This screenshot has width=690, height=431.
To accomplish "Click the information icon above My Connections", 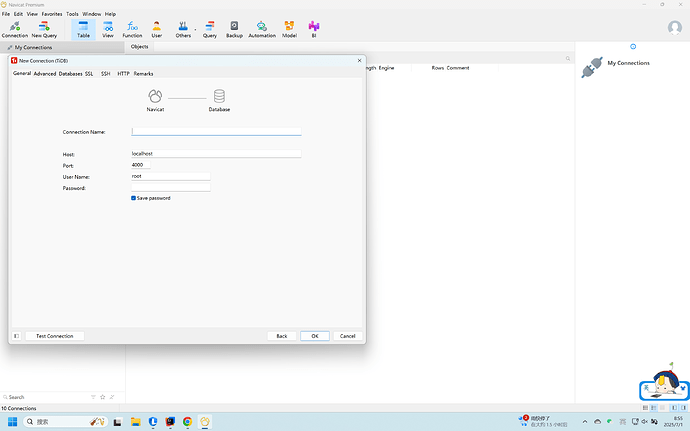I will coord(633,46).
